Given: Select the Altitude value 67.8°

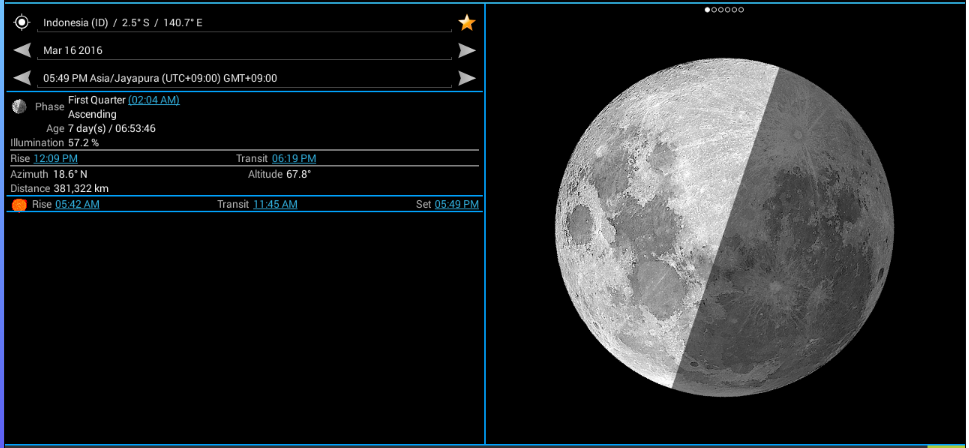Looking at the screenshot, I should click(x=298, y=174).
